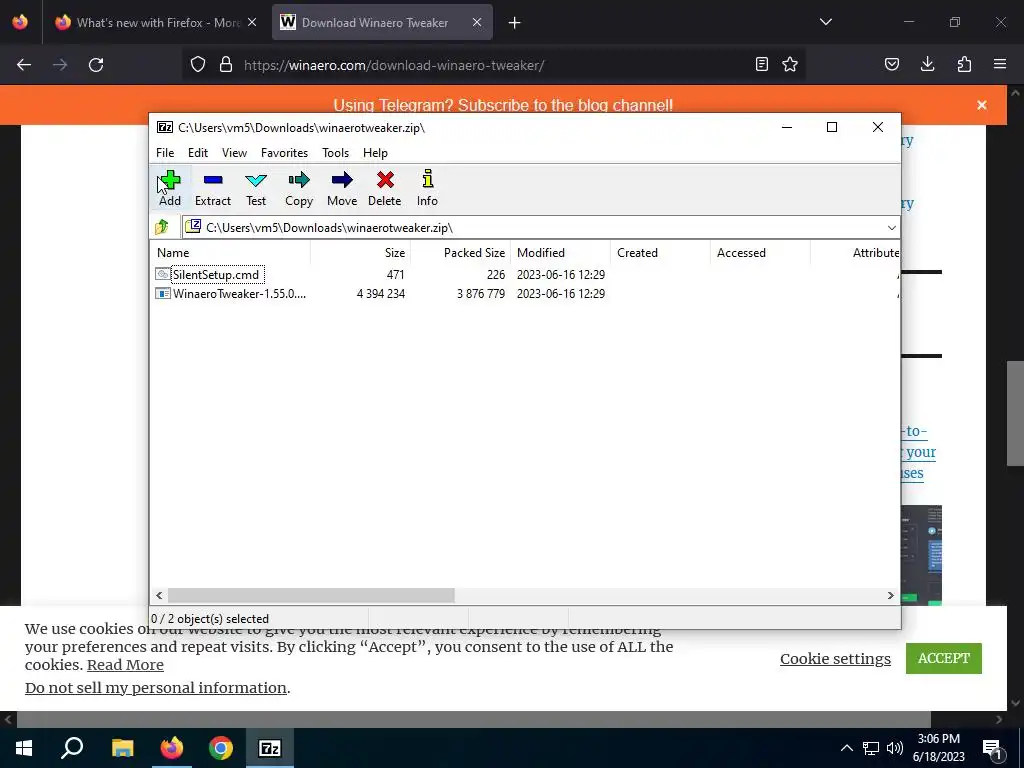Run the Test archive tool

[256, 188]
